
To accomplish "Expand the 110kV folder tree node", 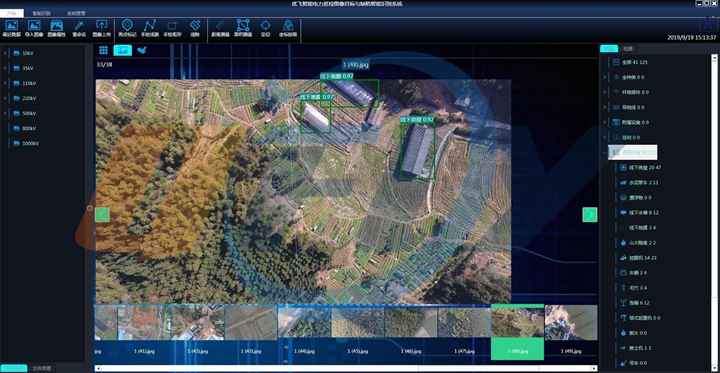I will tap(5, 83).
